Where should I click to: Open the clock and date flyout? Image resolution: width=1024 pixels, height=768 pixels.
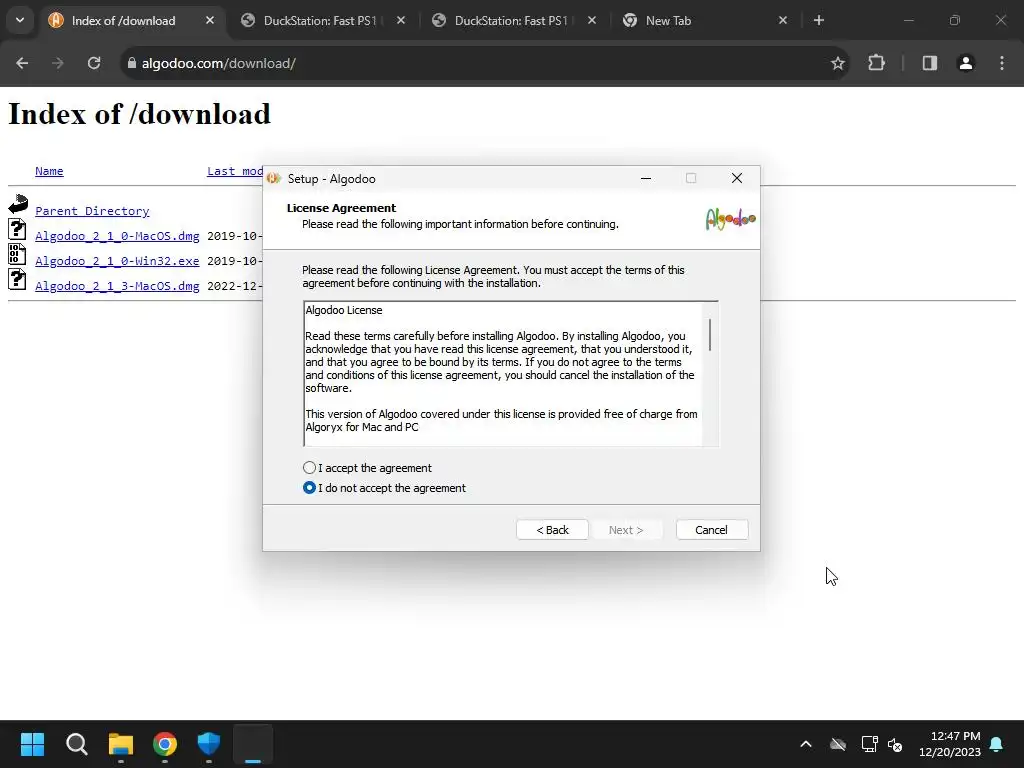(950, 744)
